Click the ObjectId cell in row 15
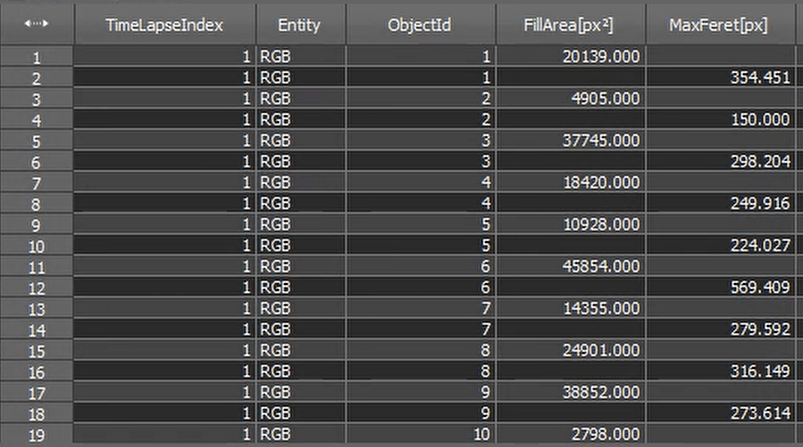This screenshot has width=803, height=447. coord(420,351)
